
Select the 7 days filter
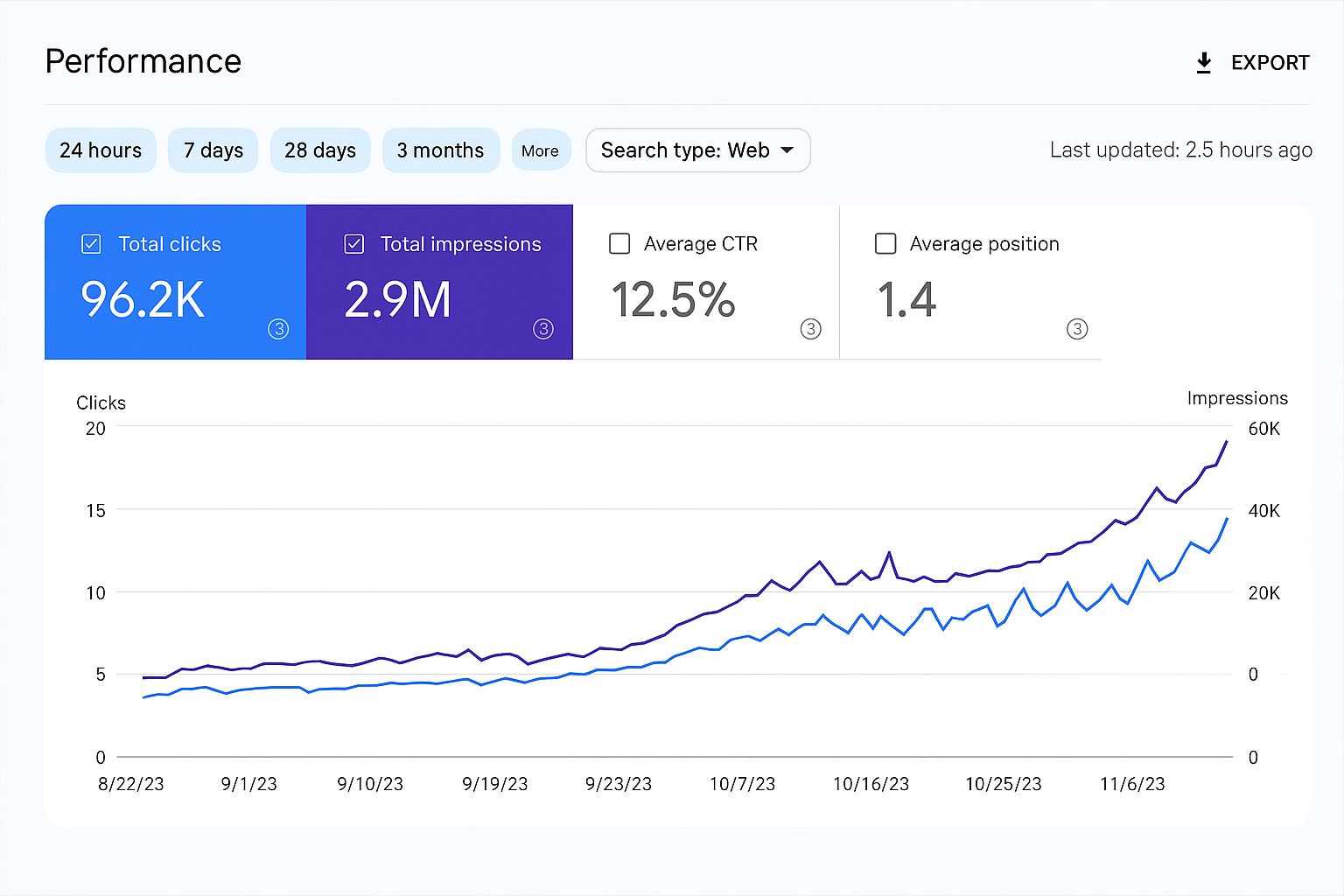(x=213, y=150)
